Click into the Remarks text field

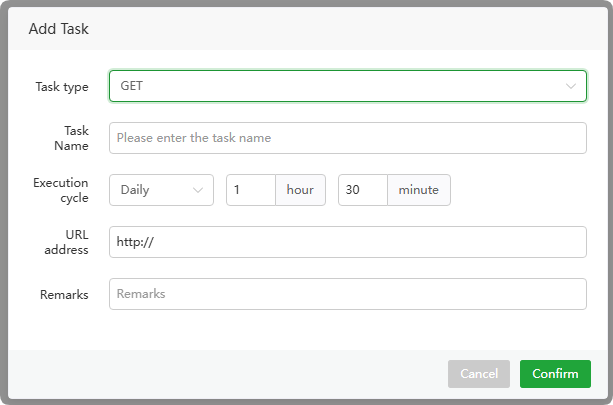(347, 294)
